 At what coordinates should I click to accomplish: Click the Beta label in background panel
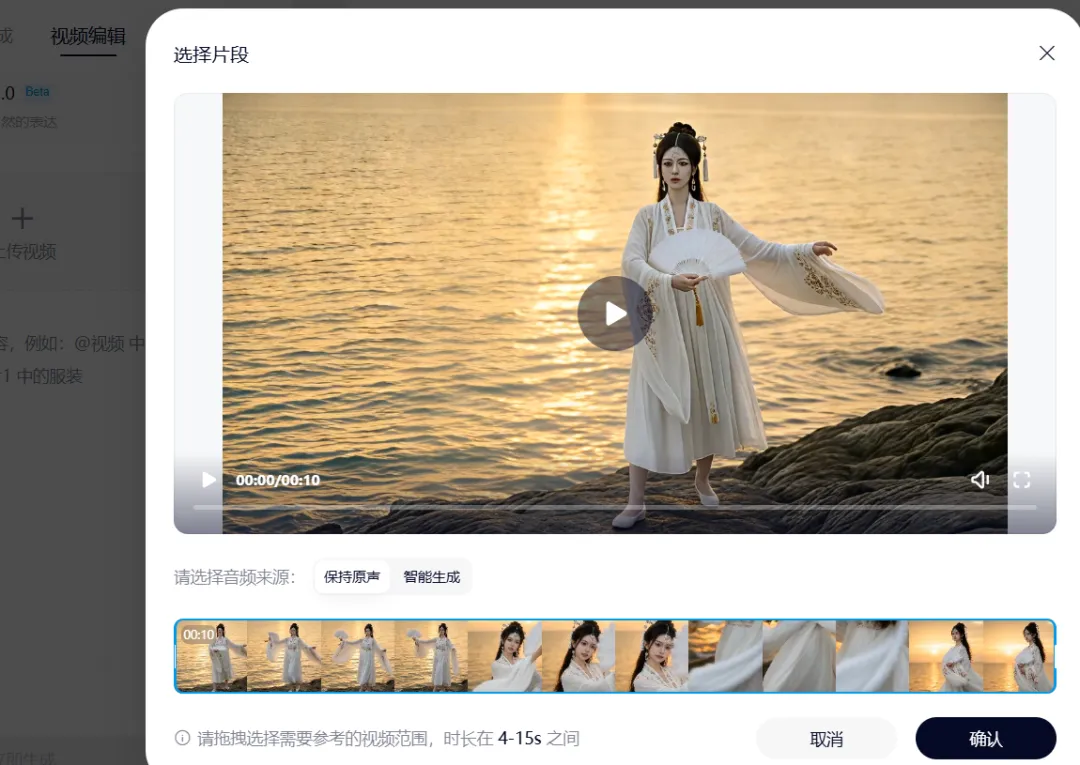[37, 92]
